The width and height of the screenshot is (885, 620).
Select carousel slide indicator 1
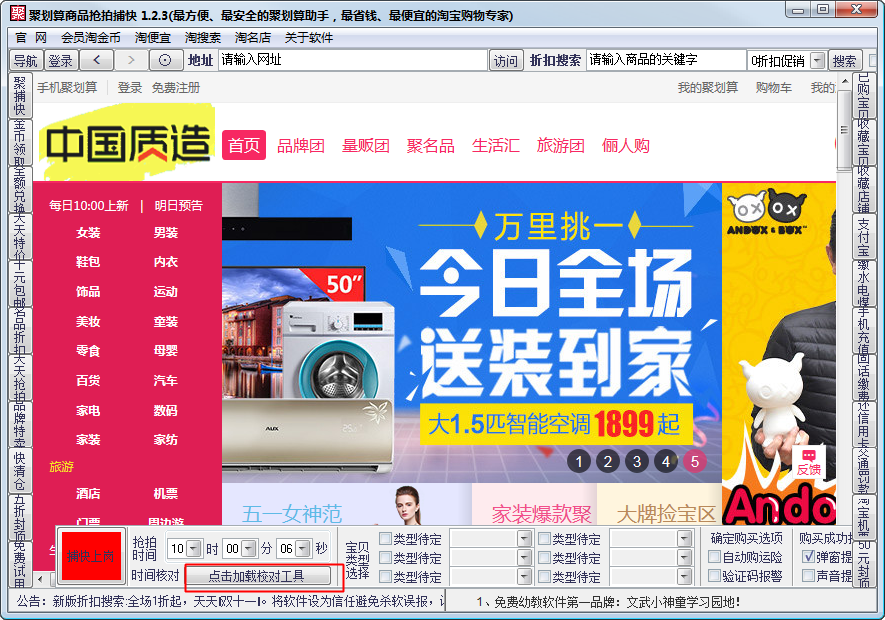[x=579, y=462]
